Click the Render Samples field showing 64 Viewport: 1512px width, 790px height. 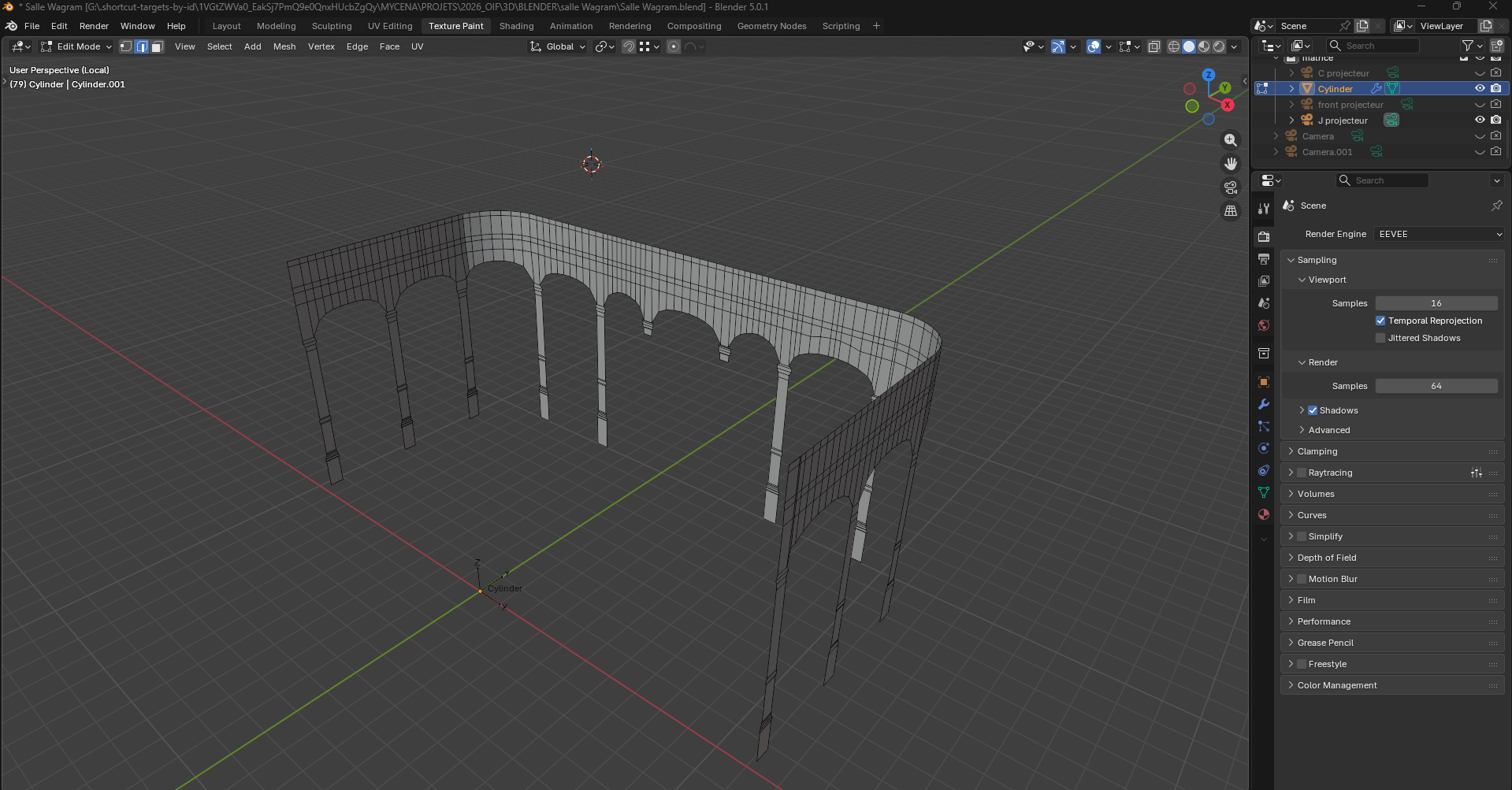tap(1436, 386)
